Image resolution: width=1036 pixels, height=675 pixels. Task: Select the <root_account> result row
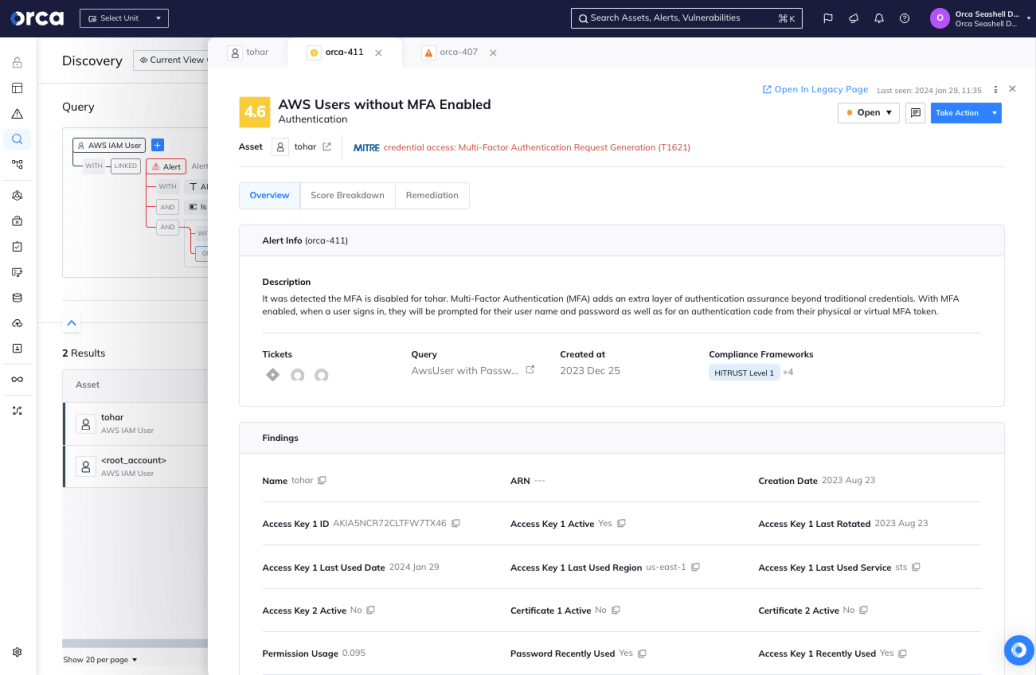point(135,466)
